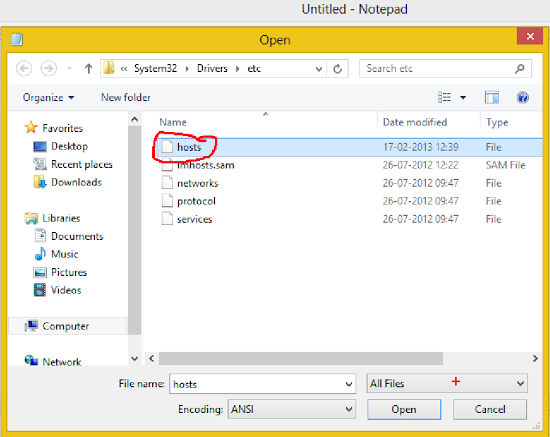The image size is (550, 437).
Task: Sort by Date modified column header
Action: (x=415, y=122)
